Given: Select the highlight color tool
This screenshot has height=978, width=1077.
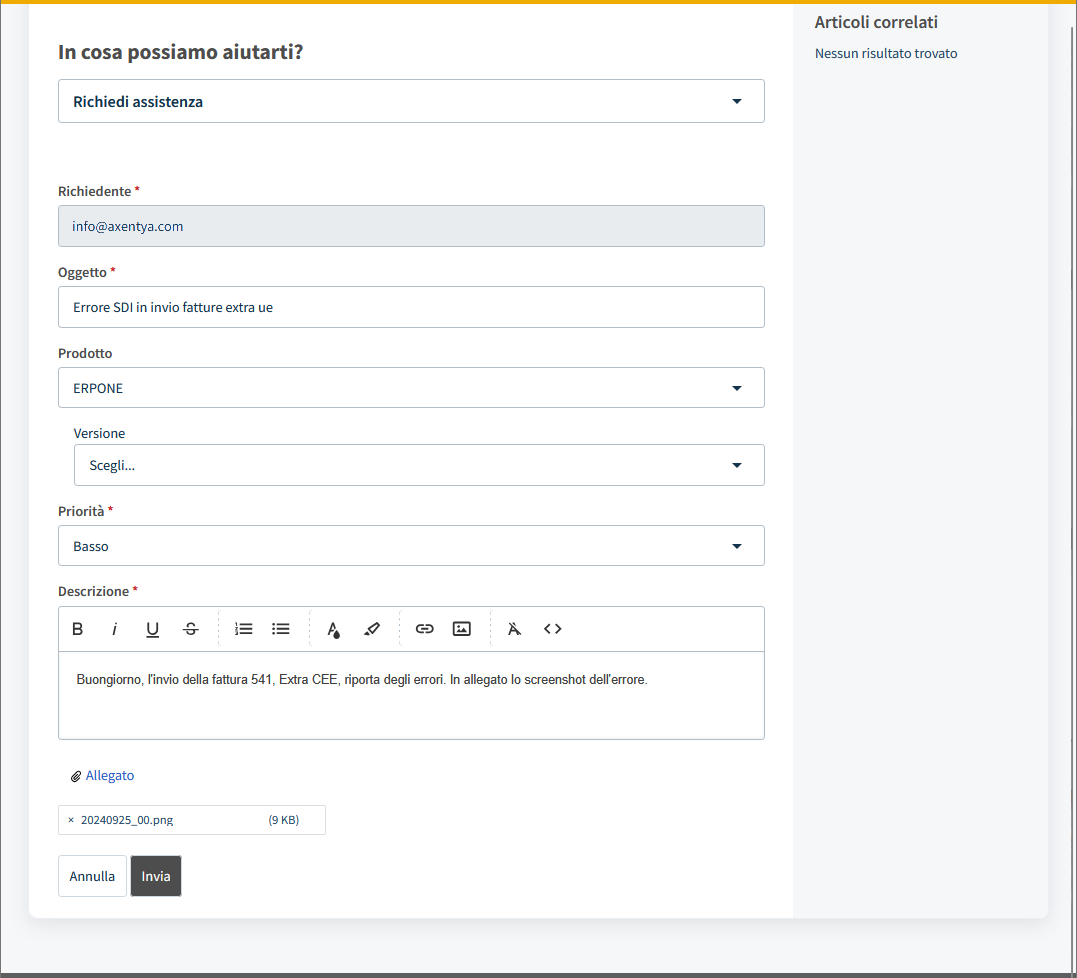Looking at the screenshot, I should (372, 629).
